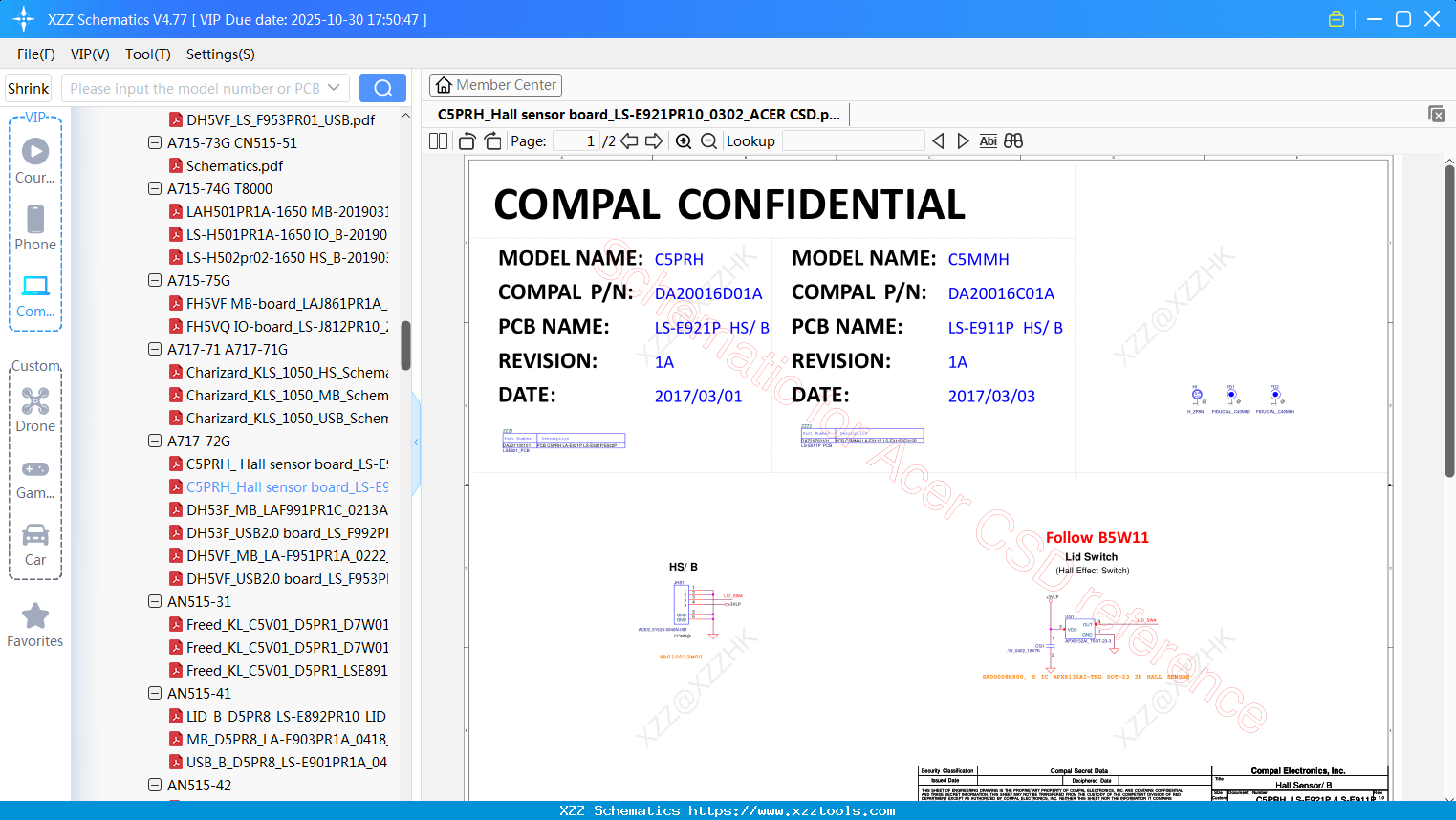Collapse the A715-74G T8000 folder
Viewport: 1456px width, 820px height.
click(155, 188)
